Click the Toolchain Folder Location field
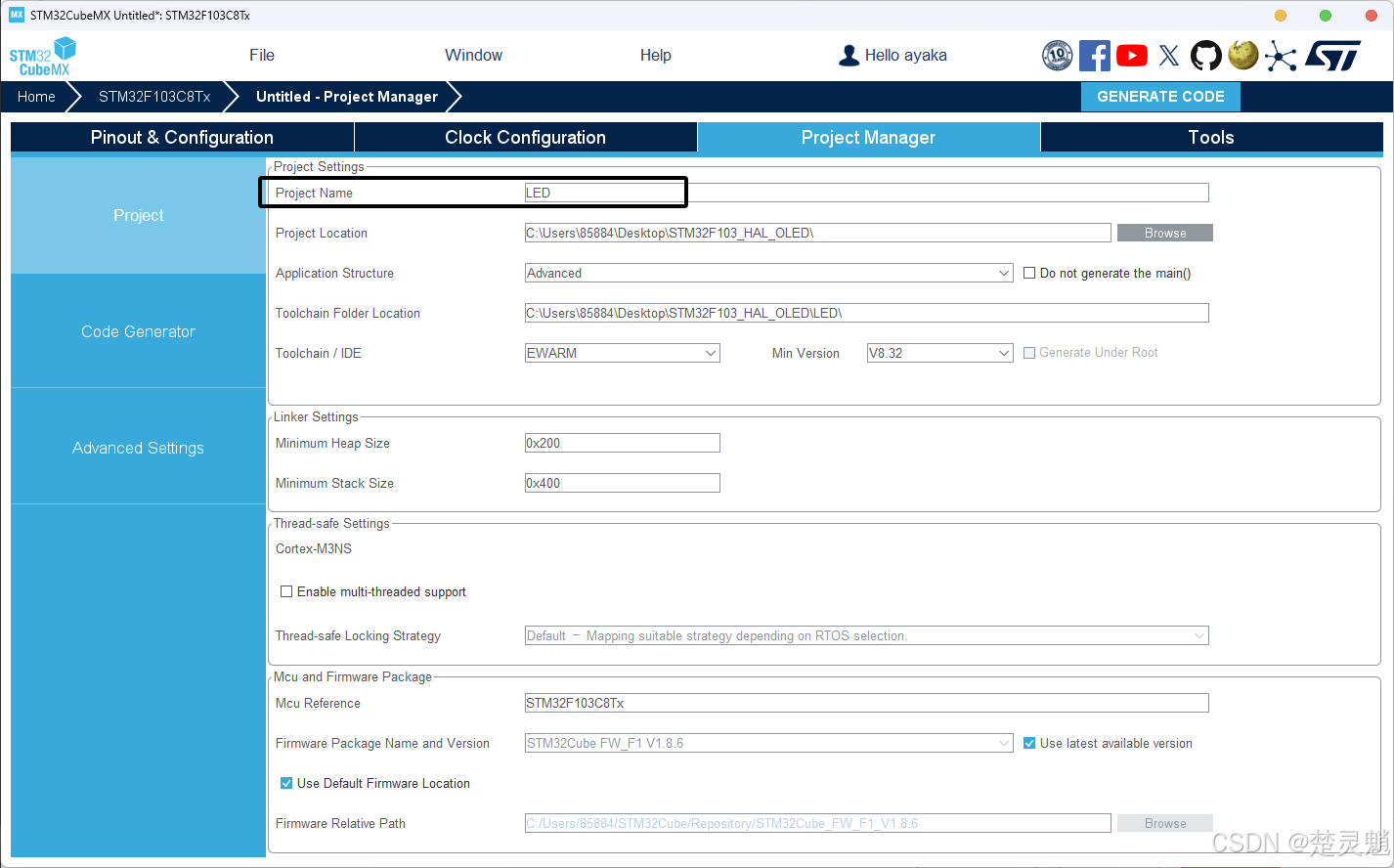The image size is (1394, 868). tap(867, 313)
